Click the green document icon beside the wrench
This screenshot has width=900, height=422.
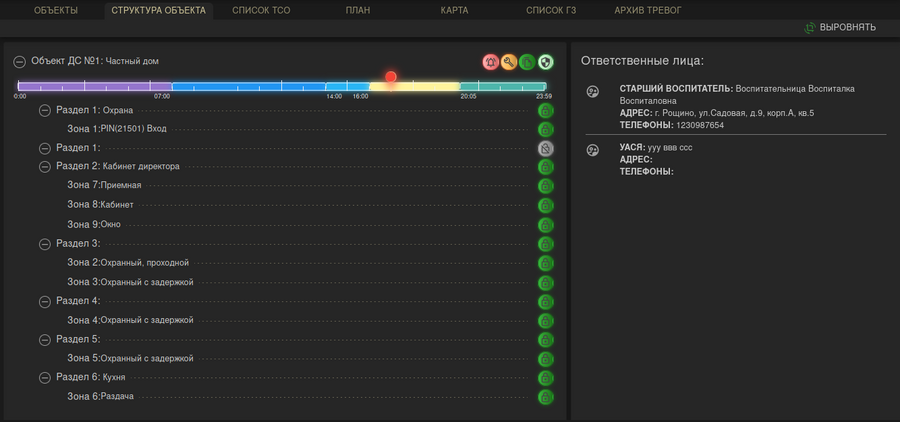click(x=527, y=62)
